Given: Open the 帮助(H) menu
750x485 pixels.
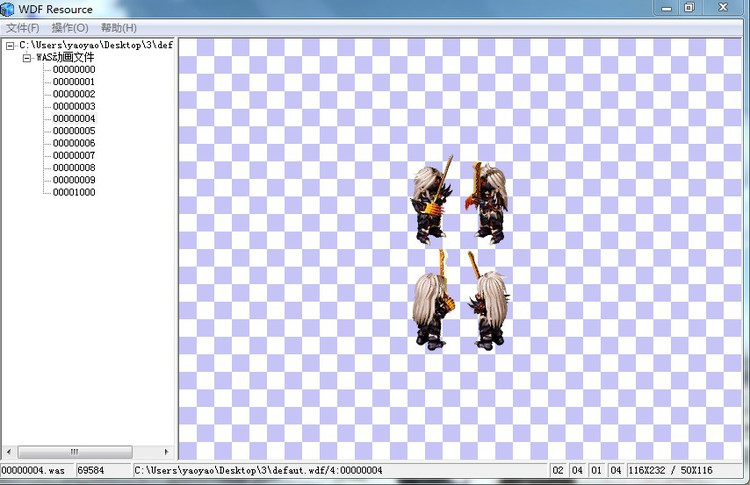Looking at the screenshot, I should (118, 28).
